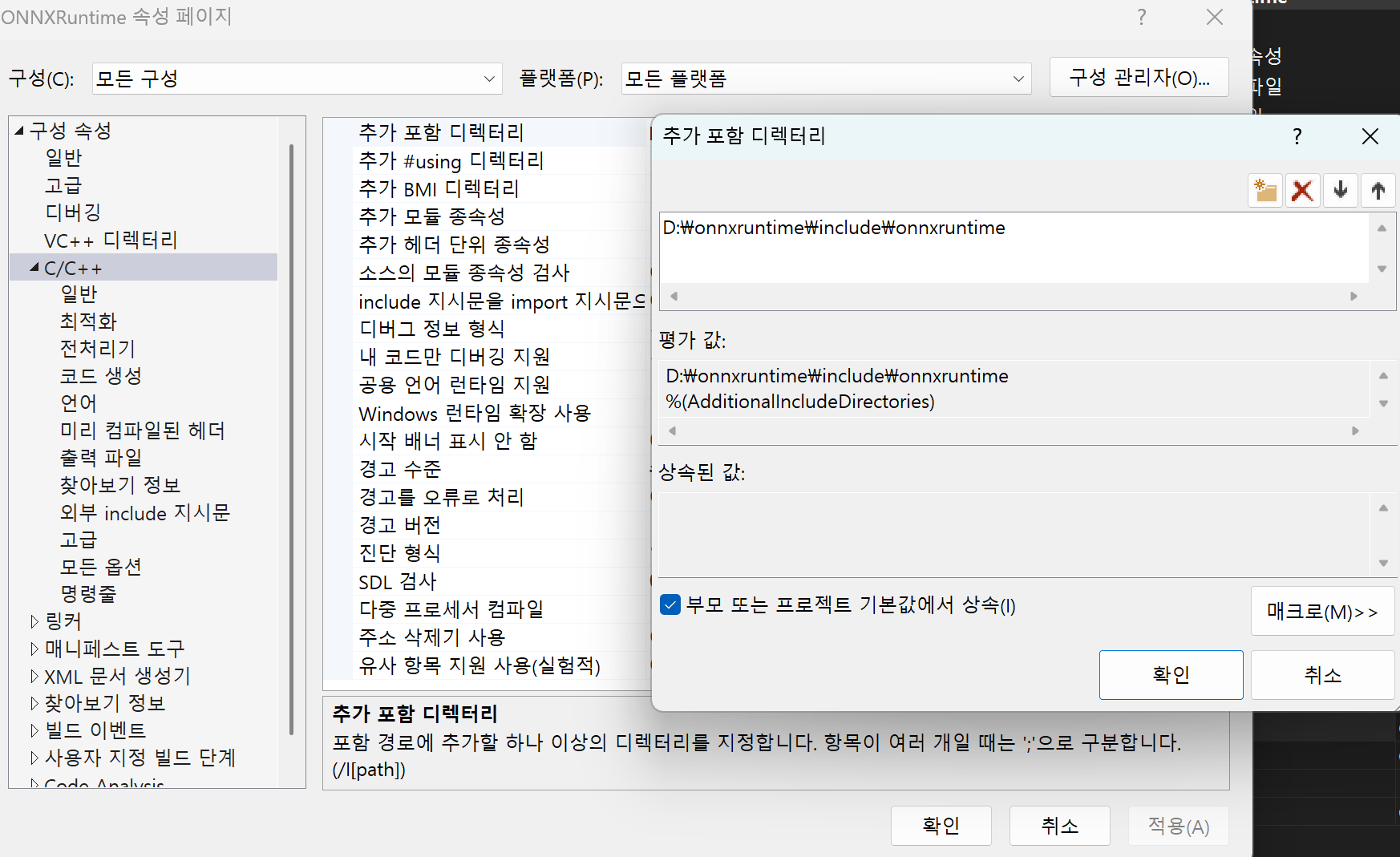The height and width of the screenshot is (857, 1400).
Task: Select the 전처리기 tree item
Action: tap(98, 349)
